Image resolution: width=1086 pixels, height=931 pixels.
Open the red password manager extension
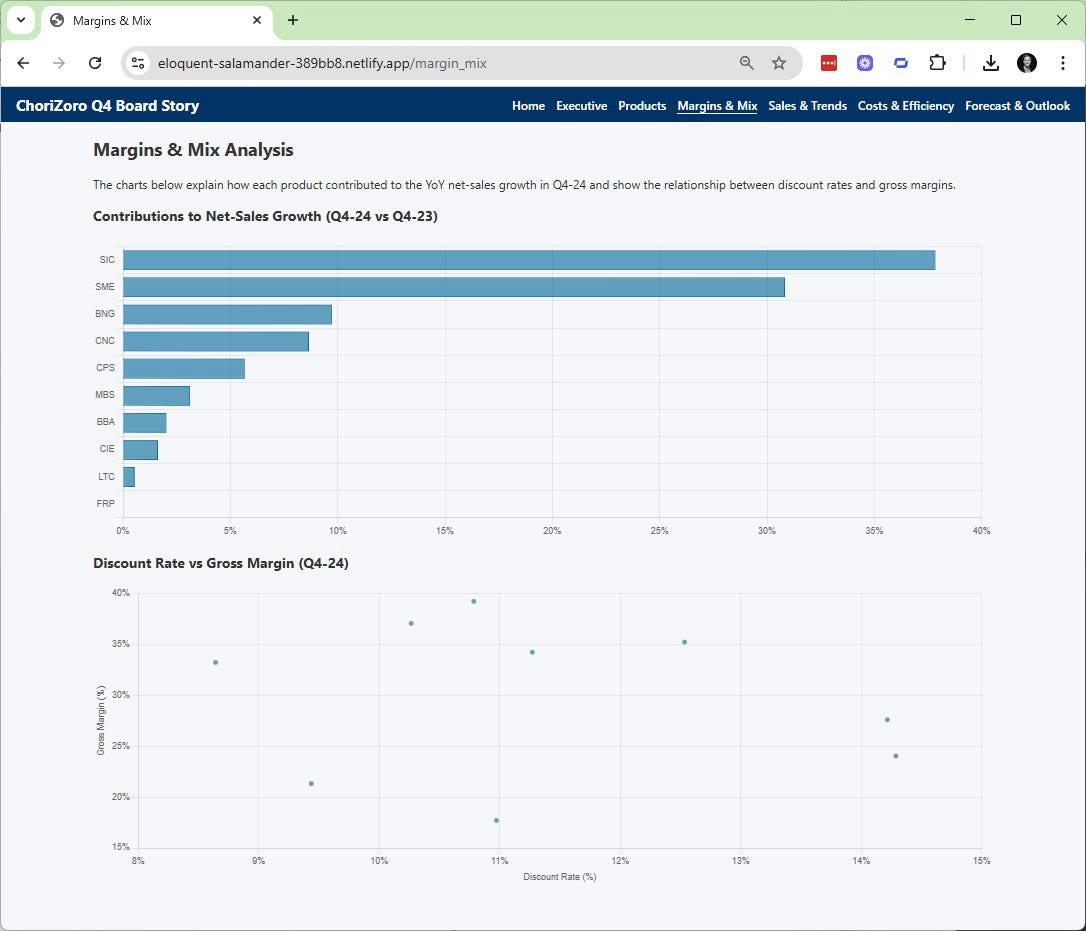coord(828,63)
